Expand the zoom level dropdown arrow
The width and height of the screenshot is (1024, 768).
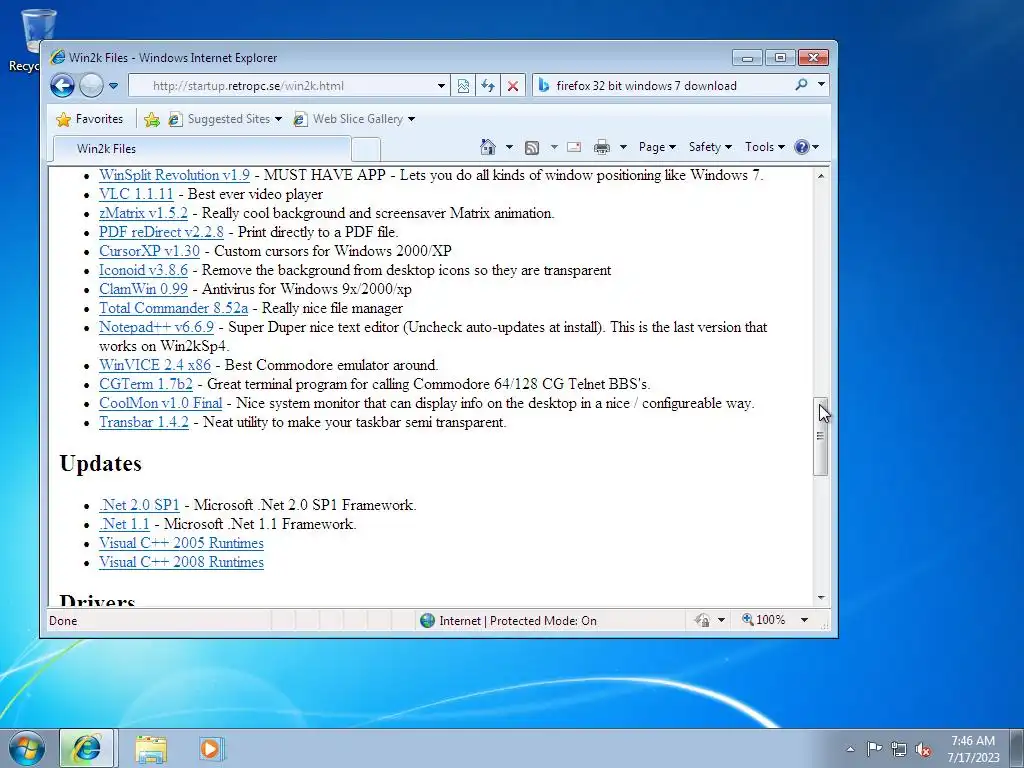click(804, 620)
